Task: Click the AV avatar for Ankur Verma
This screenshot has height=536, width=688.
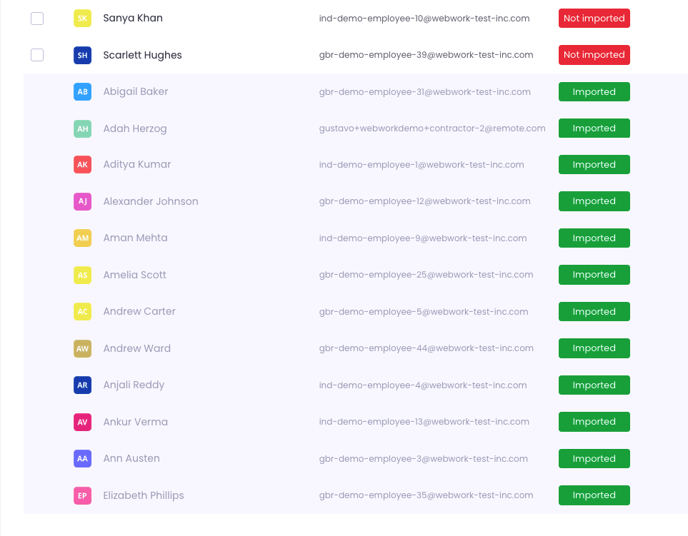Action: pos(82,422)
